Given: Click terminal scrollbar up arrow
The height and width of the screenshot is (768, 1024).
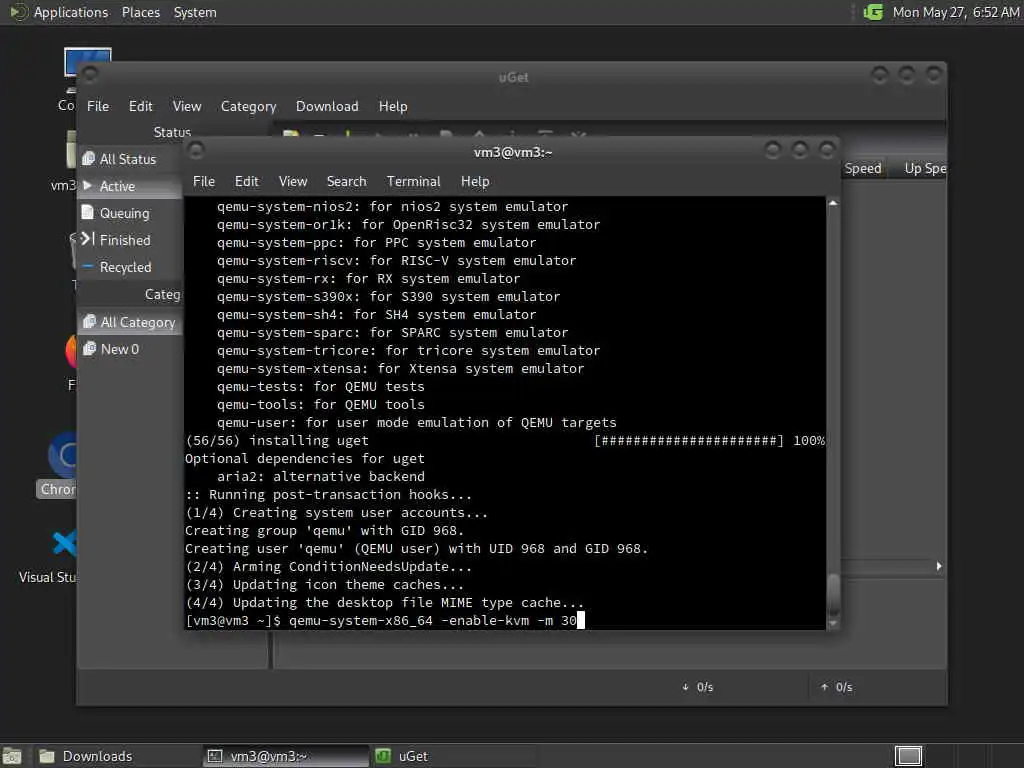Looking at the screenshot, I should pos(833,203).
